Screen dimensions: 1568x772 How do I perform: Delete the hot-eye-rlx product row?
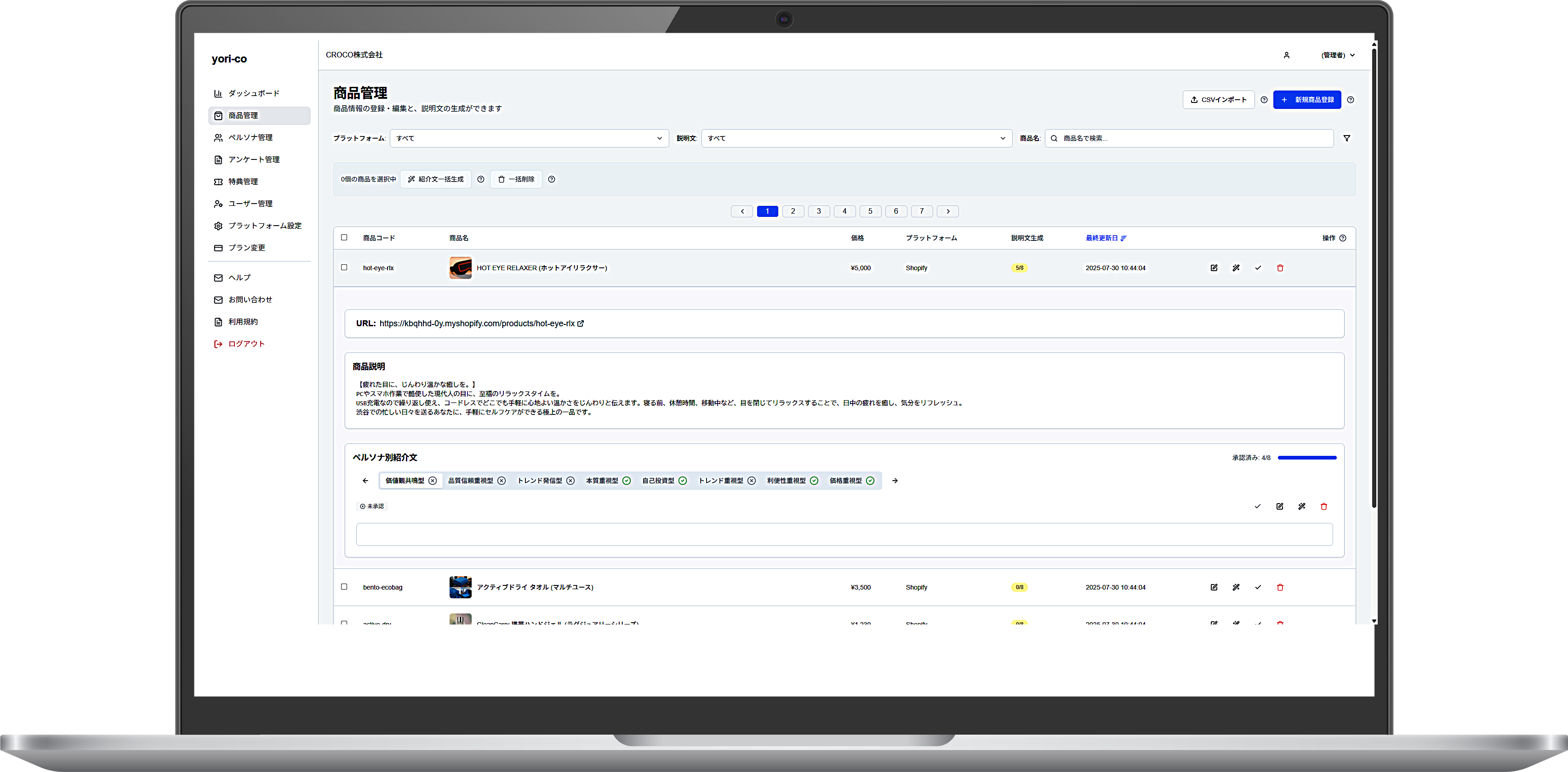[x=1280, y=268]
